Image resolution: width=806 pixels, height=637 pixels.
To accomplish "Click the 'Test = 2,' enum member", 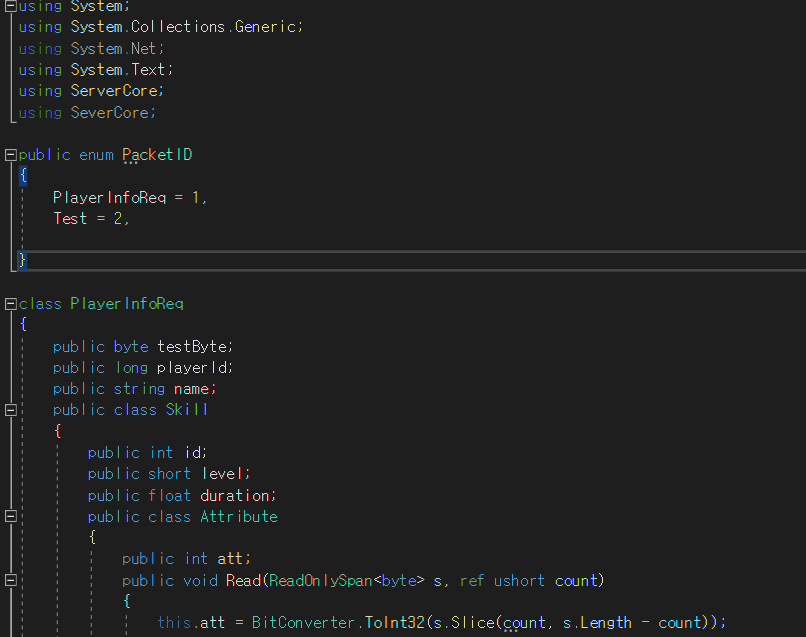I will coord(91,219).
